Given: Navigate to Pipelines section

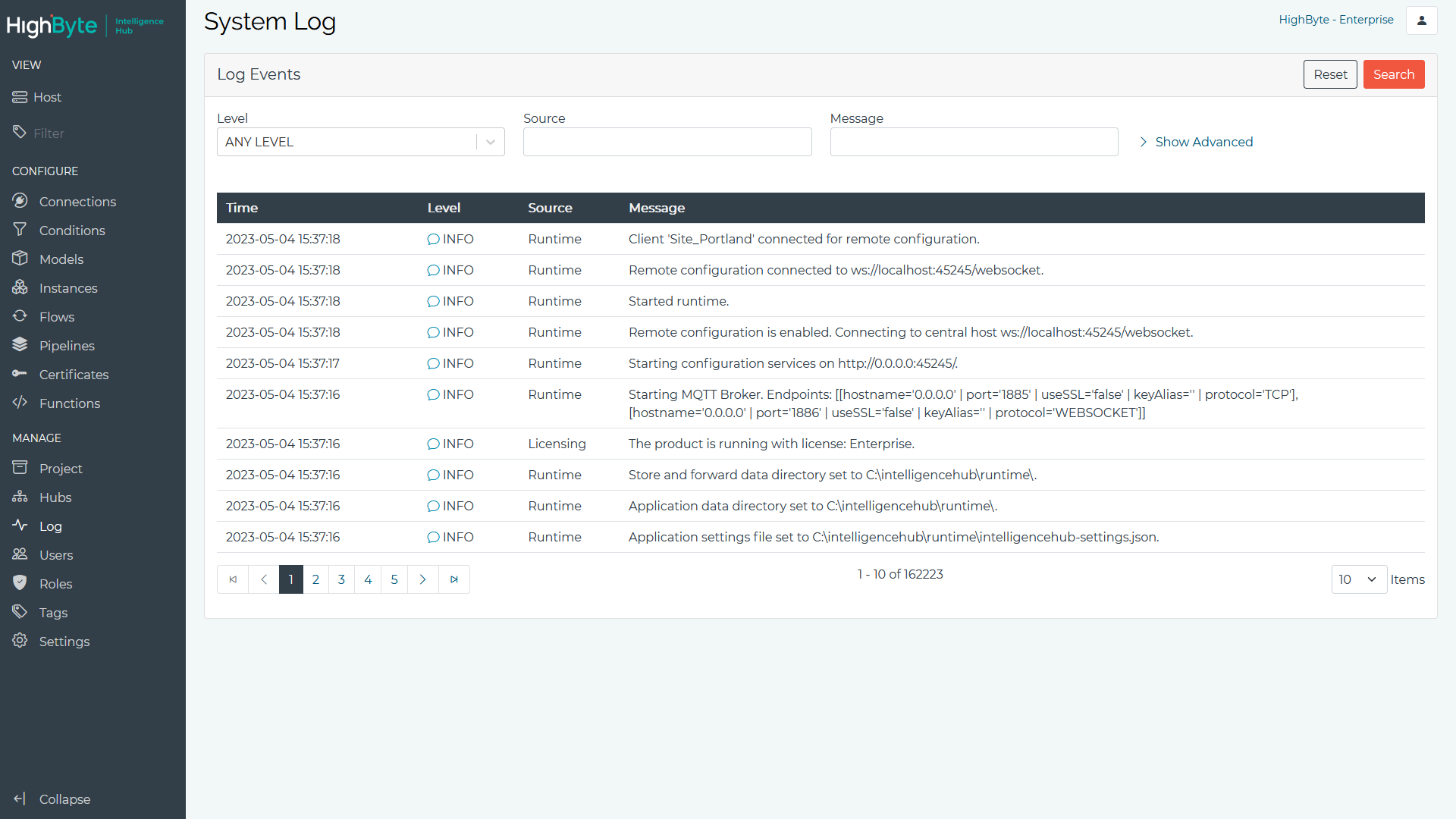Looking at the screenshot, I should point(66,345).
